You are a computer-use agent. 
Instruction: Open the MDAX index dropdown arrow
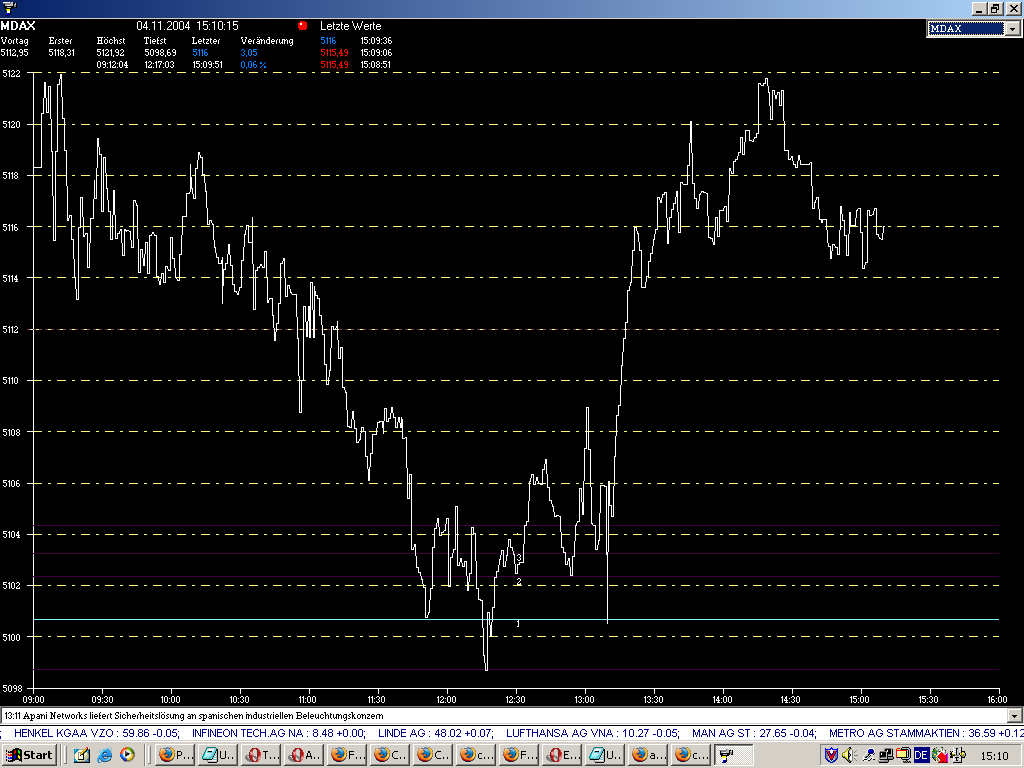[1012, 29]
